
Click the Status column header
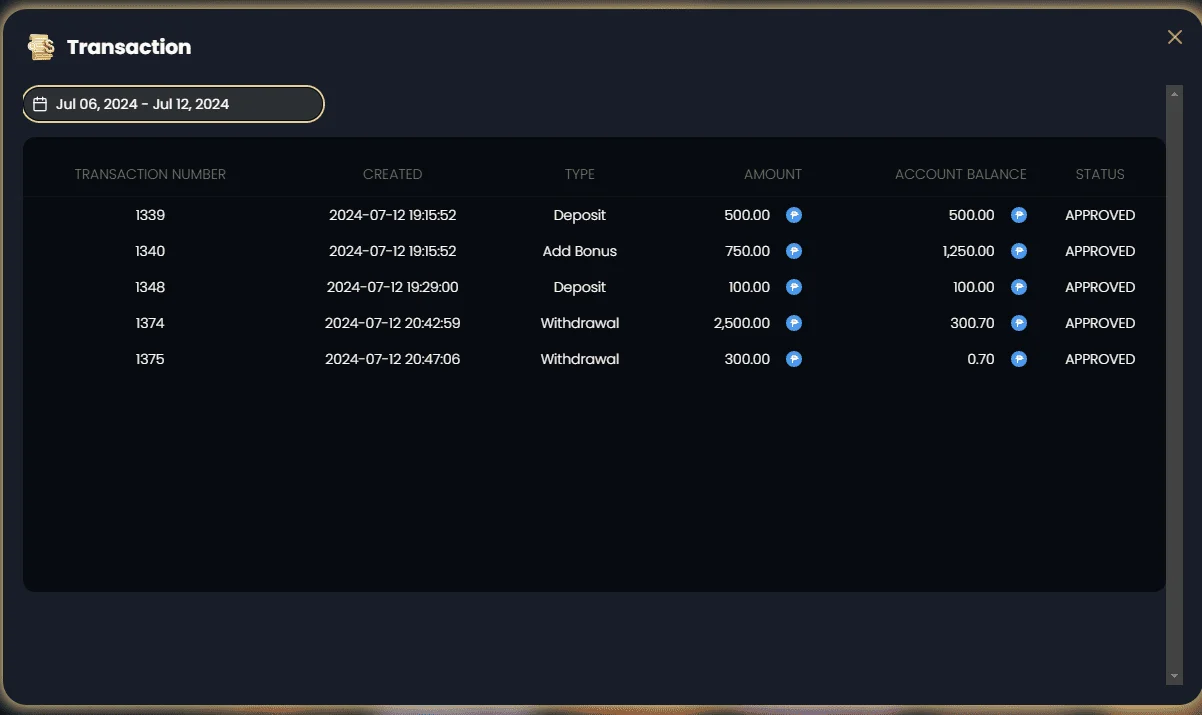pyautogui.click(x=1100, y=174)
